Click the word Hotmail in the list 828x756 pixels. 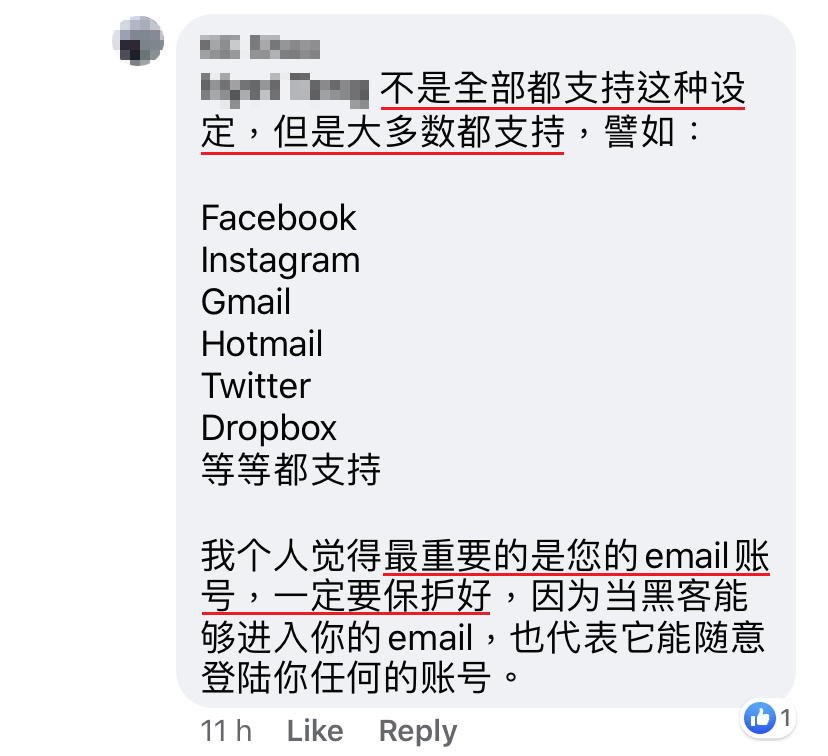(x=262, y=344)
